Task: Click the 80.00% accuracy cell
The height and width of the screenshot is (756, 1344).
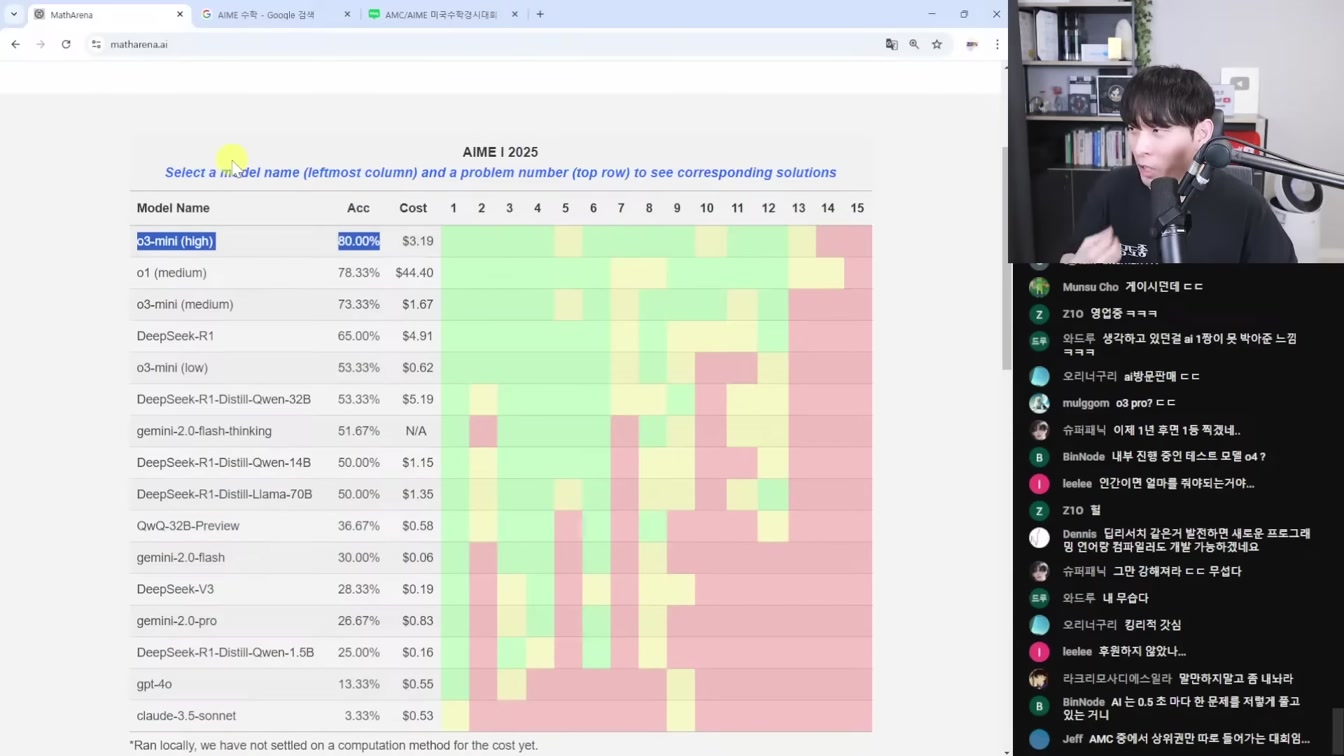Action: pos(359,241)
